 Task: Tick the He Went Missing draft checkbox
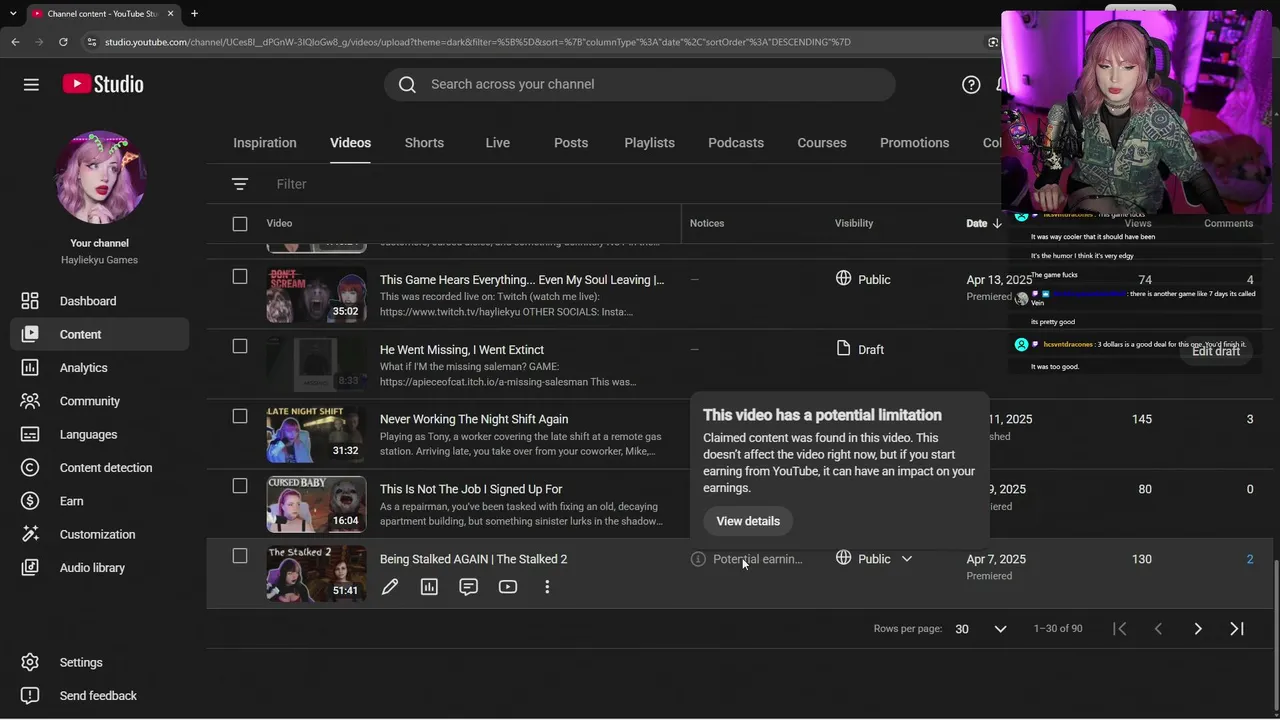[240, 346]
